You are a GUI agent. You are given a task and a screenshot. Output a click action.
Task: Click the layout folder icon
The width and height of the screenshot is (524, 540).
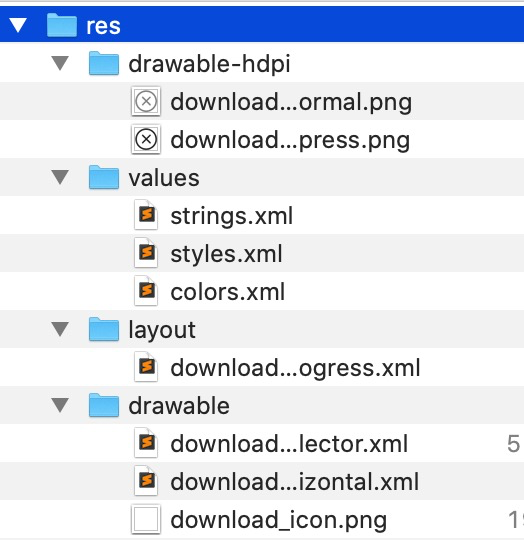tap(104, 329)
